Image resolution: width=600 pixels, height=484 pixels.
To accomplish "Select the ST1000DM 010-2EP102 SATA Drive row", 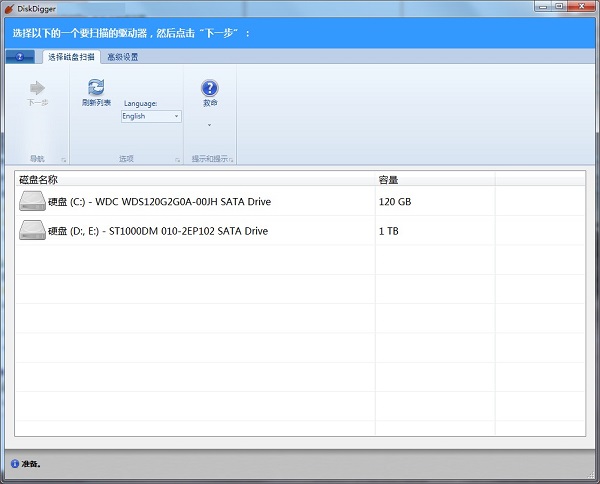I will point(300,230).
